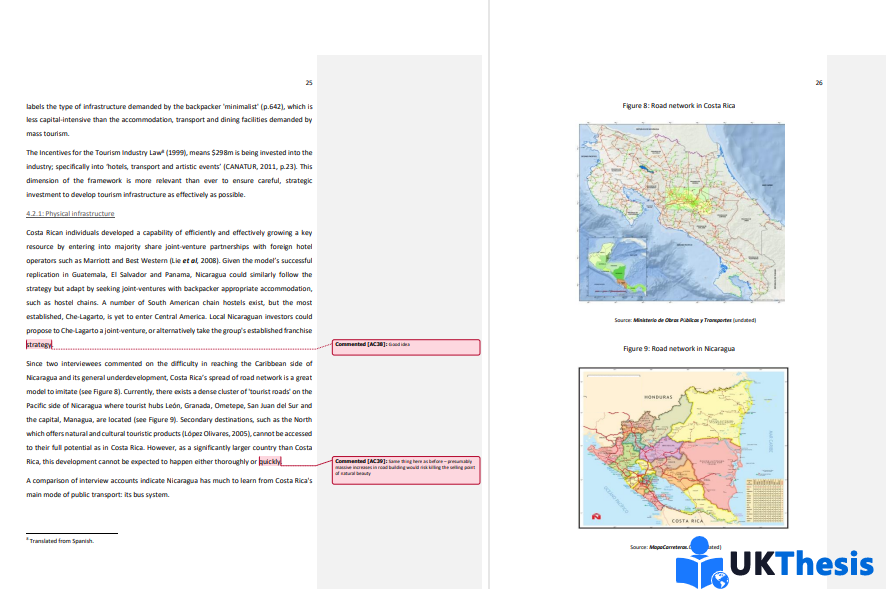Click the highlighted word "strategy"
The image size is (886, 589).
39,344
